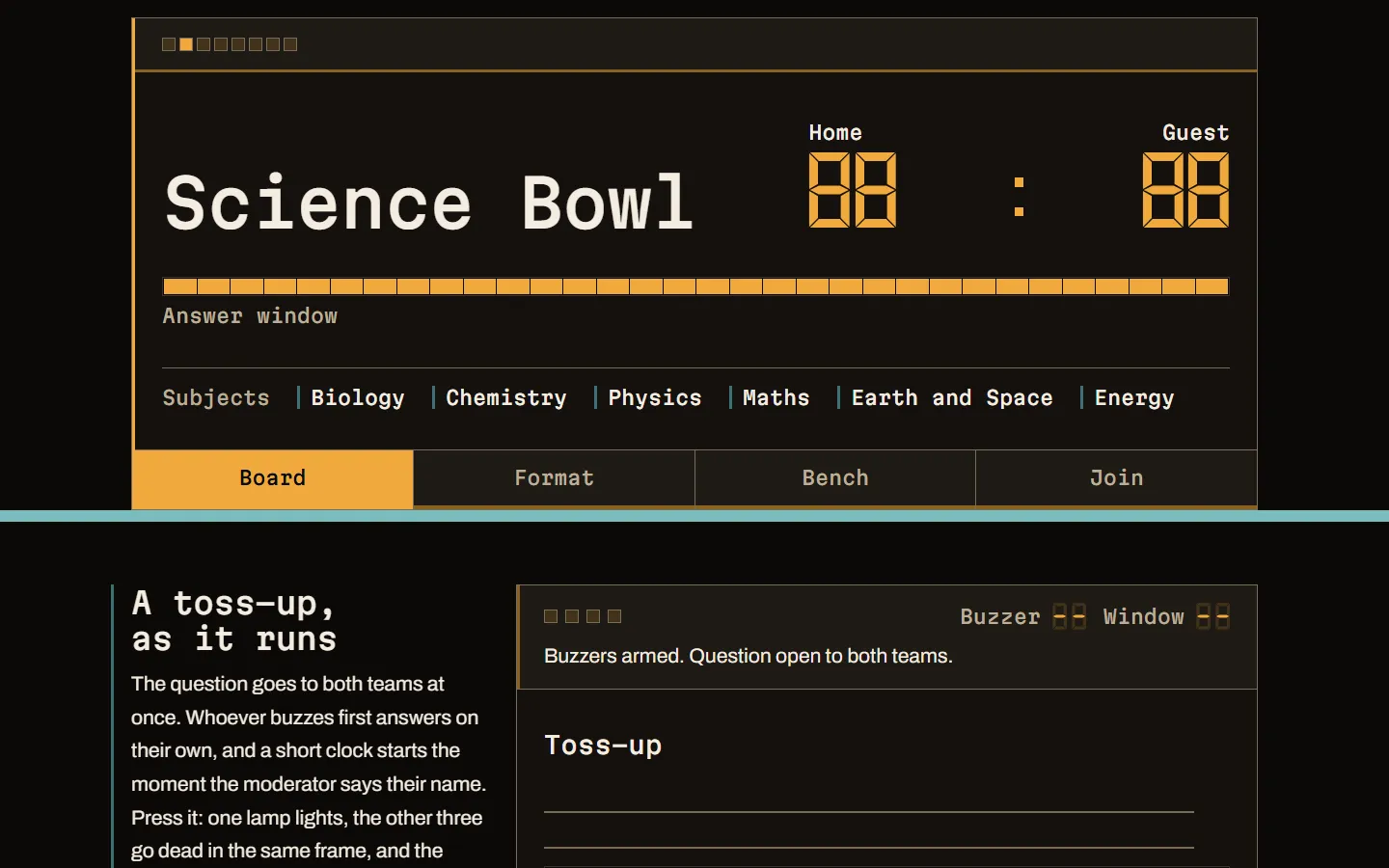Click the lit amber lamp in the header strip

[x=186, y=44]
